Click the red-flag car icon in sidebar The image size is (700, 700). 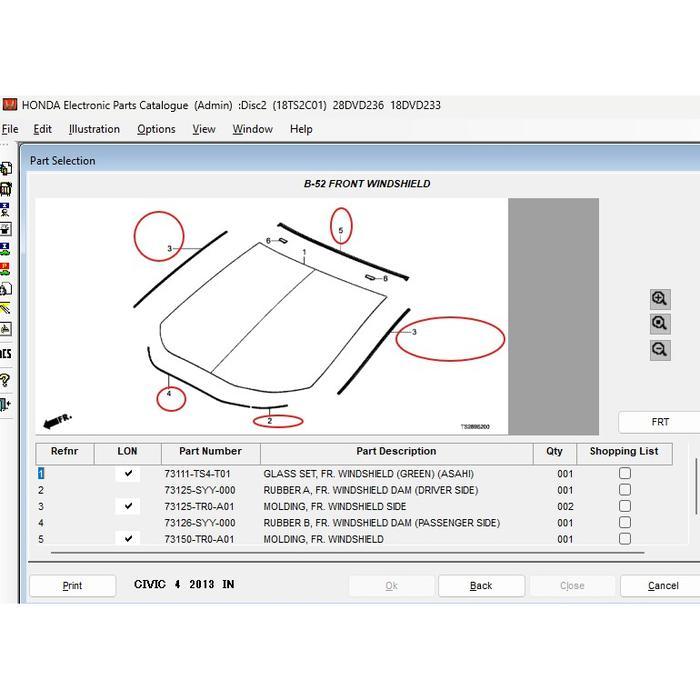5,269
